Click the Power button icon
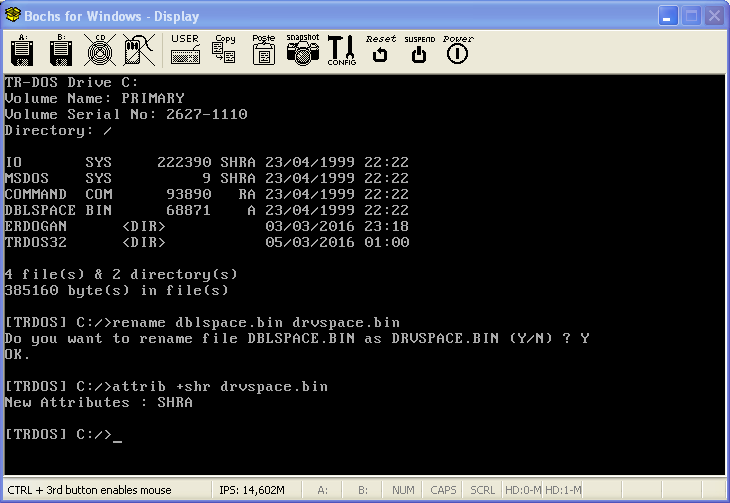Screen dimensions: 730x503 (458, 49)
